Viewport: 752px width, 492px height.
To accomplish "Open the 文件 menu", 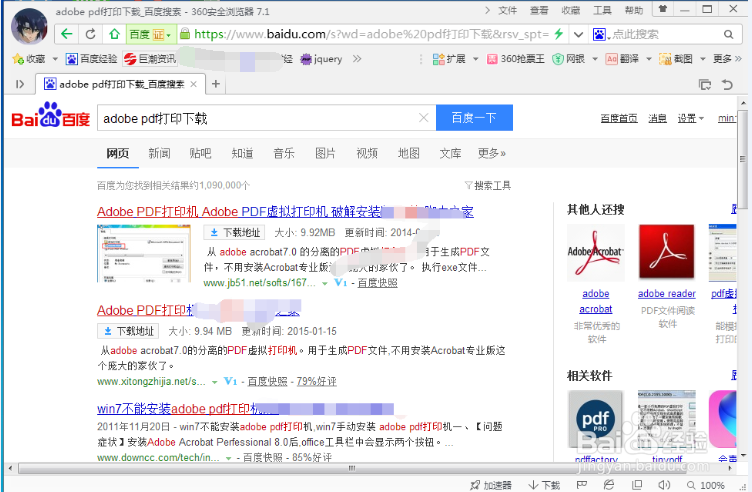I will (507, 11).
